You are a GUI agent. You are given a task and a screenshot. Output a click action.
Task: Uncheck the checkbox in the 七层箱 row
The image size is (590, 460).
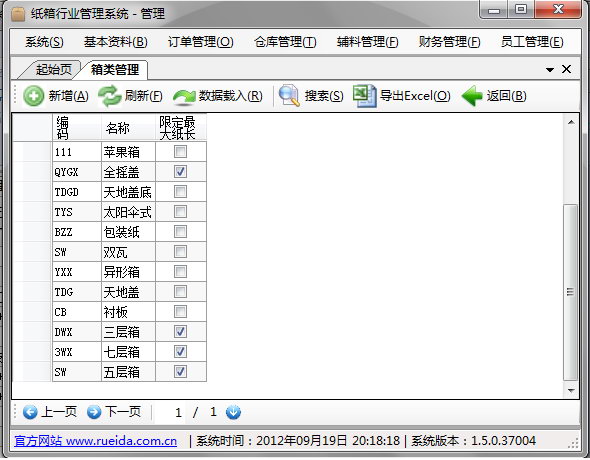180,352
